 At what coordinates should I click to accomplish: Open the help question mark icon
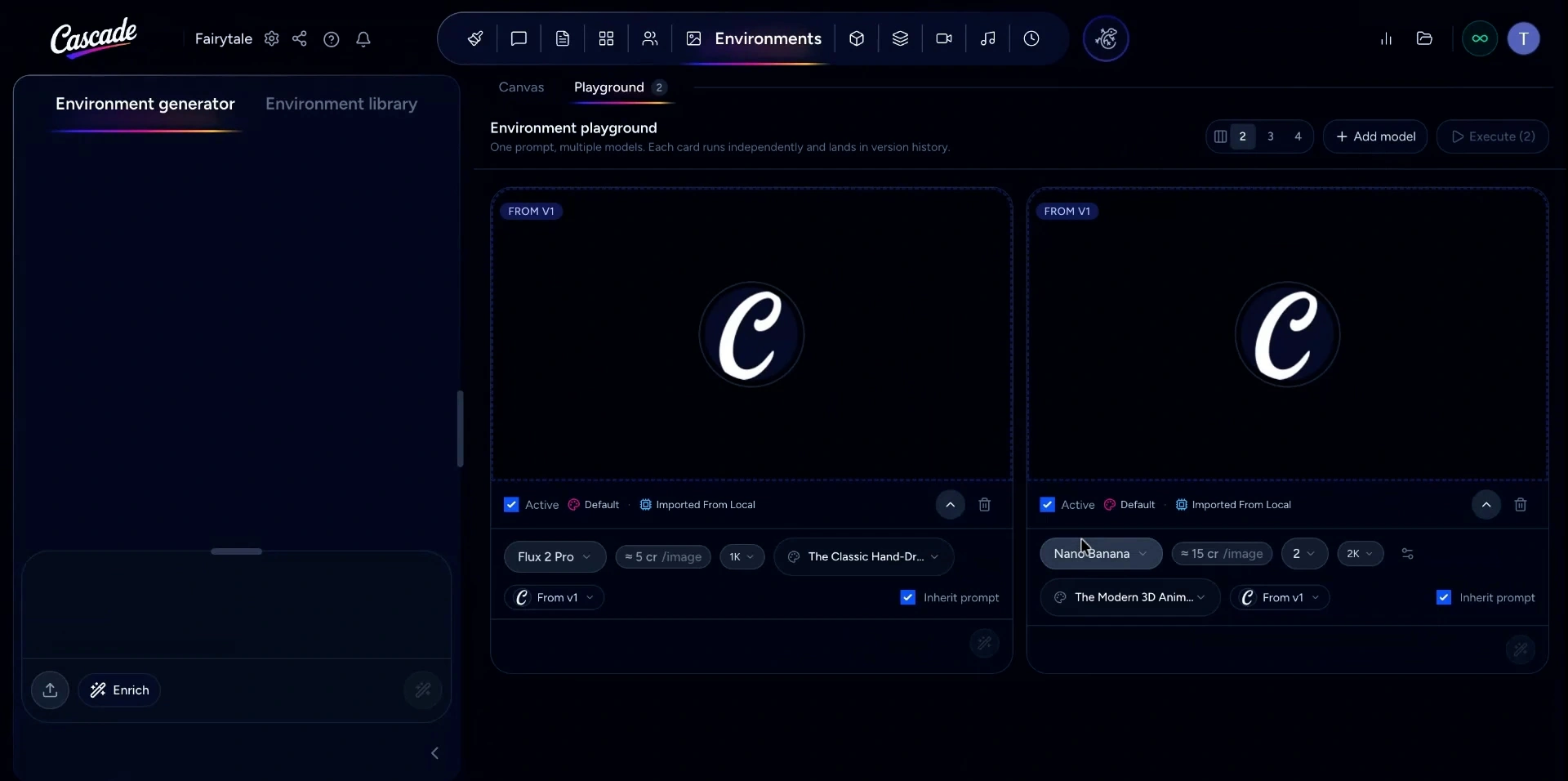pyautogui.click(x=331, y=39)
